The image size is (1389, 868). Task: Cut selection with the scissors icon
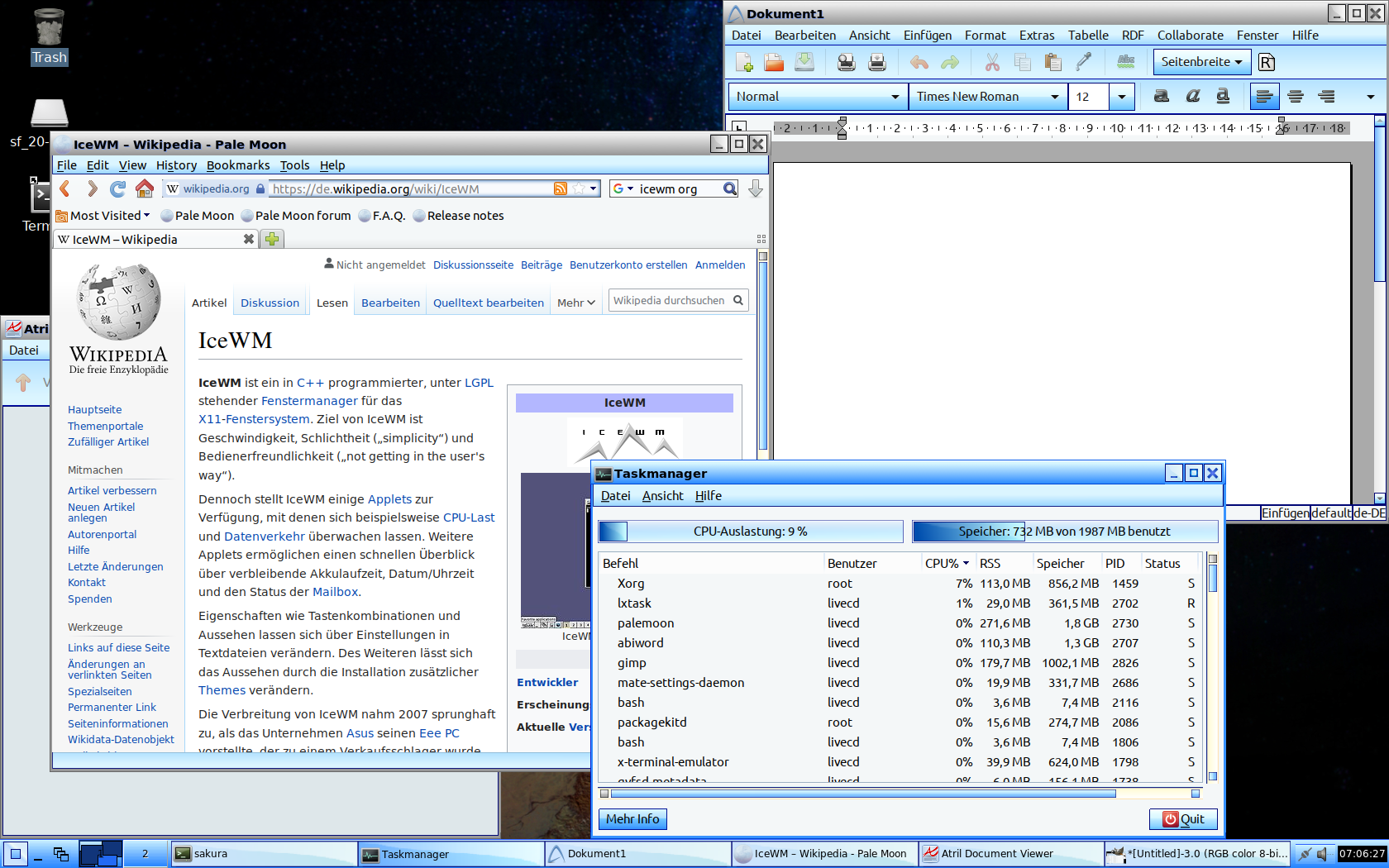click(992, 62)
